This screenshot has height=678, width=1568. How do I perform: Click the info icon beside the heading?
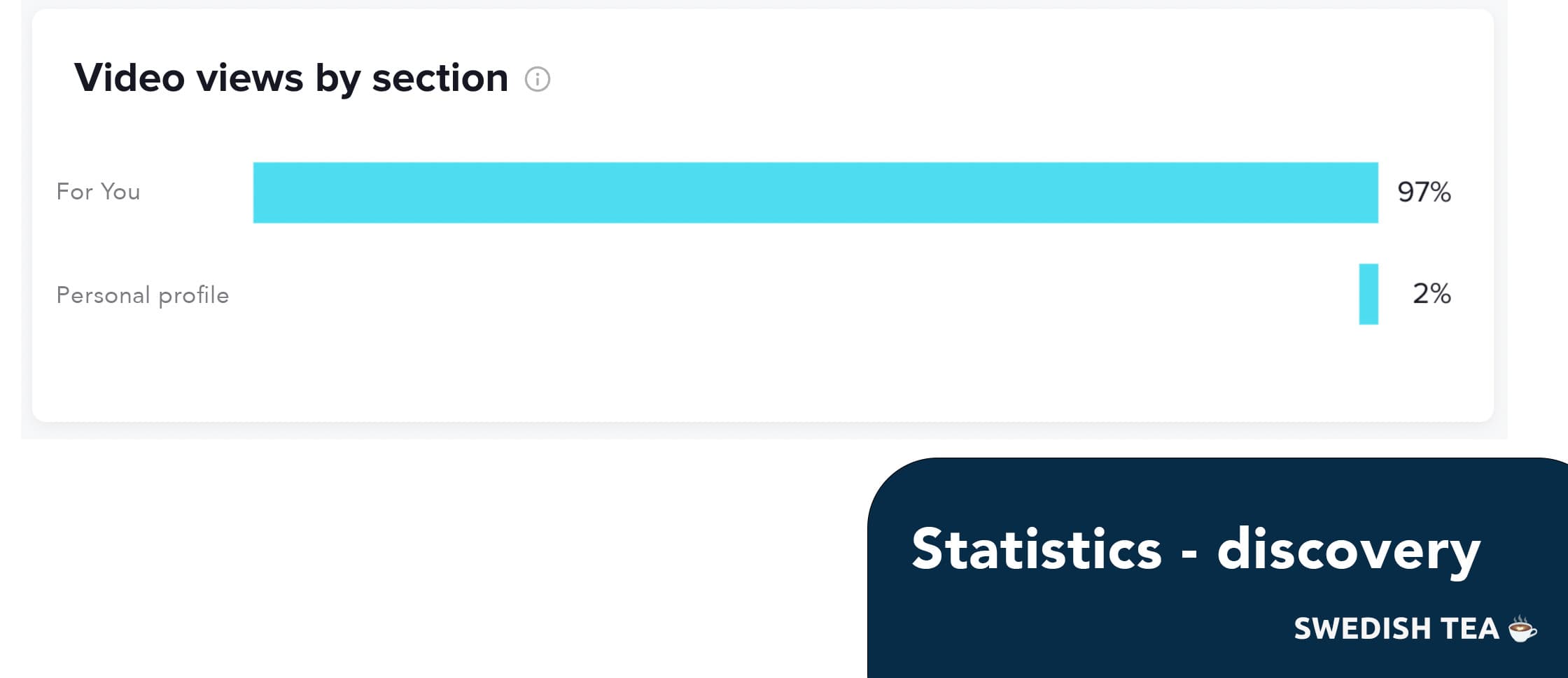tap(538, 79)
